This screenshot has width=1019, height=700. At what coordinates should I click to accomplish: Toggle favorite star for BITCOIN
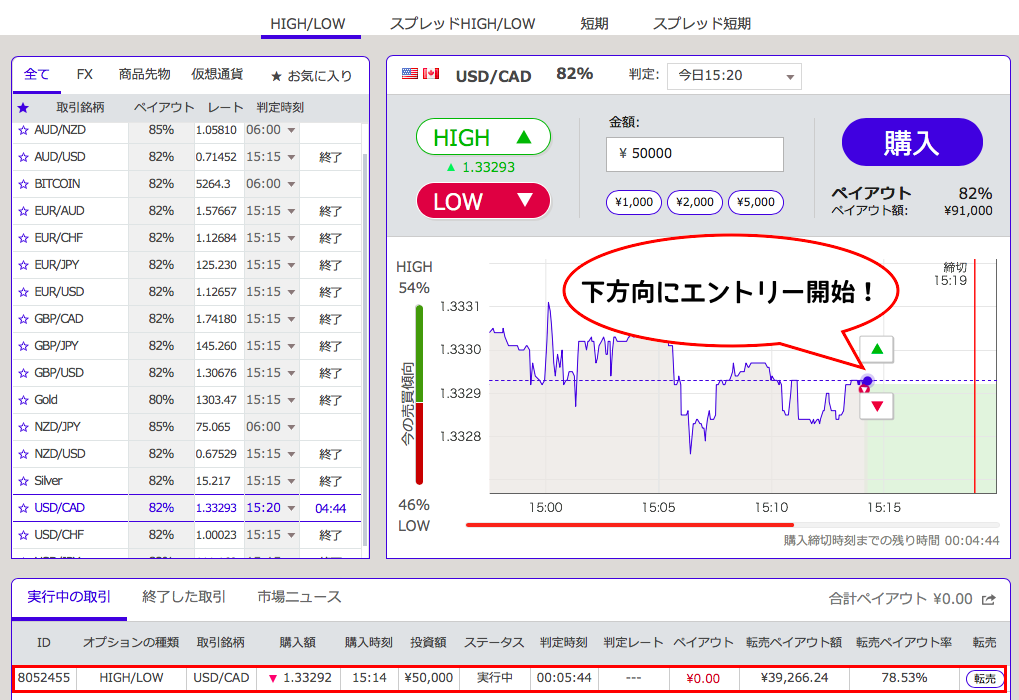(24, 184)
